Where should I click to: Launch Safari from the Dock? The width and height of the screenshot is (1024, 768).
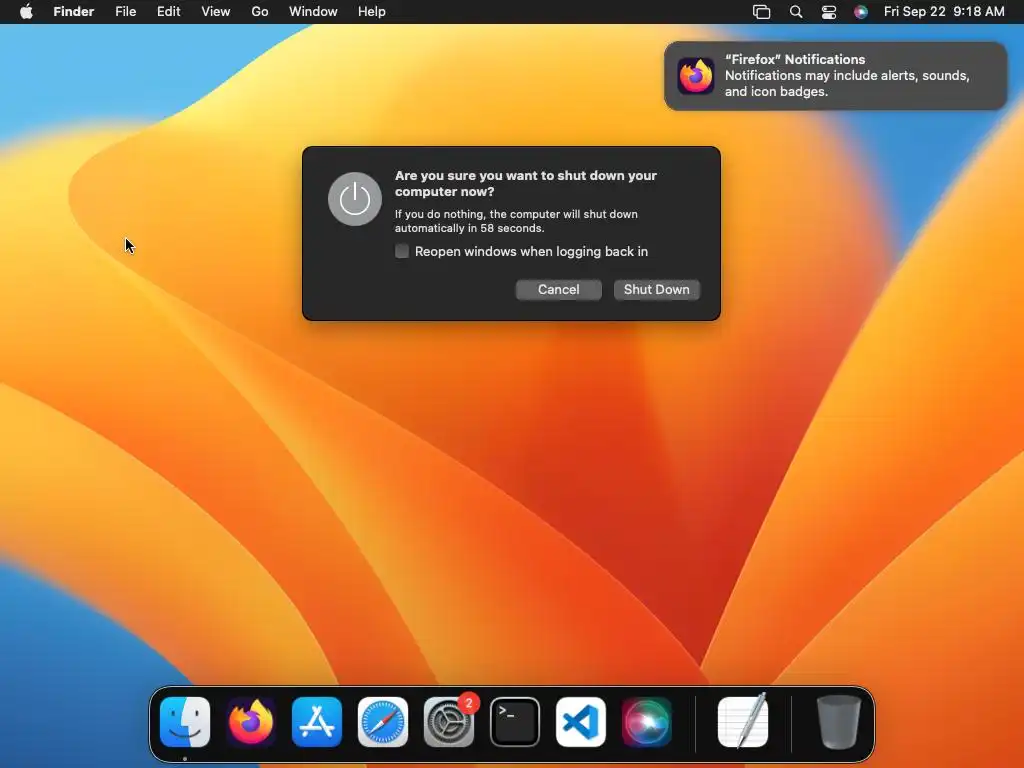tap(383, 722)
